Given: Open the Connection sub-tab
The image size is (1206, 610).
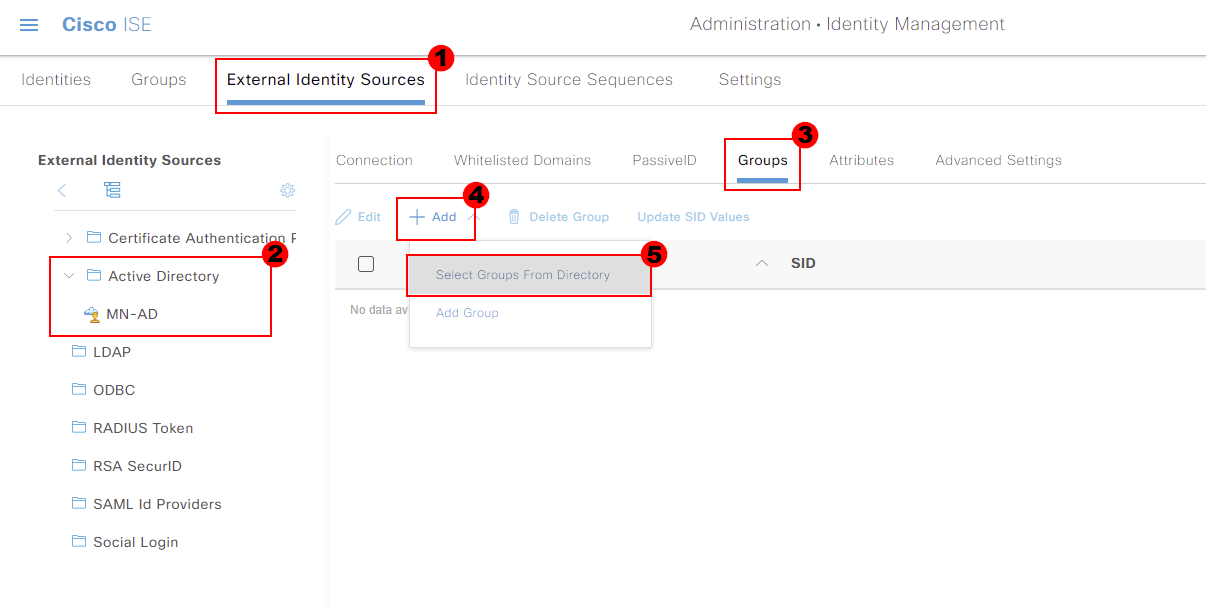Looking at the screenshot, I should (374, 160).
